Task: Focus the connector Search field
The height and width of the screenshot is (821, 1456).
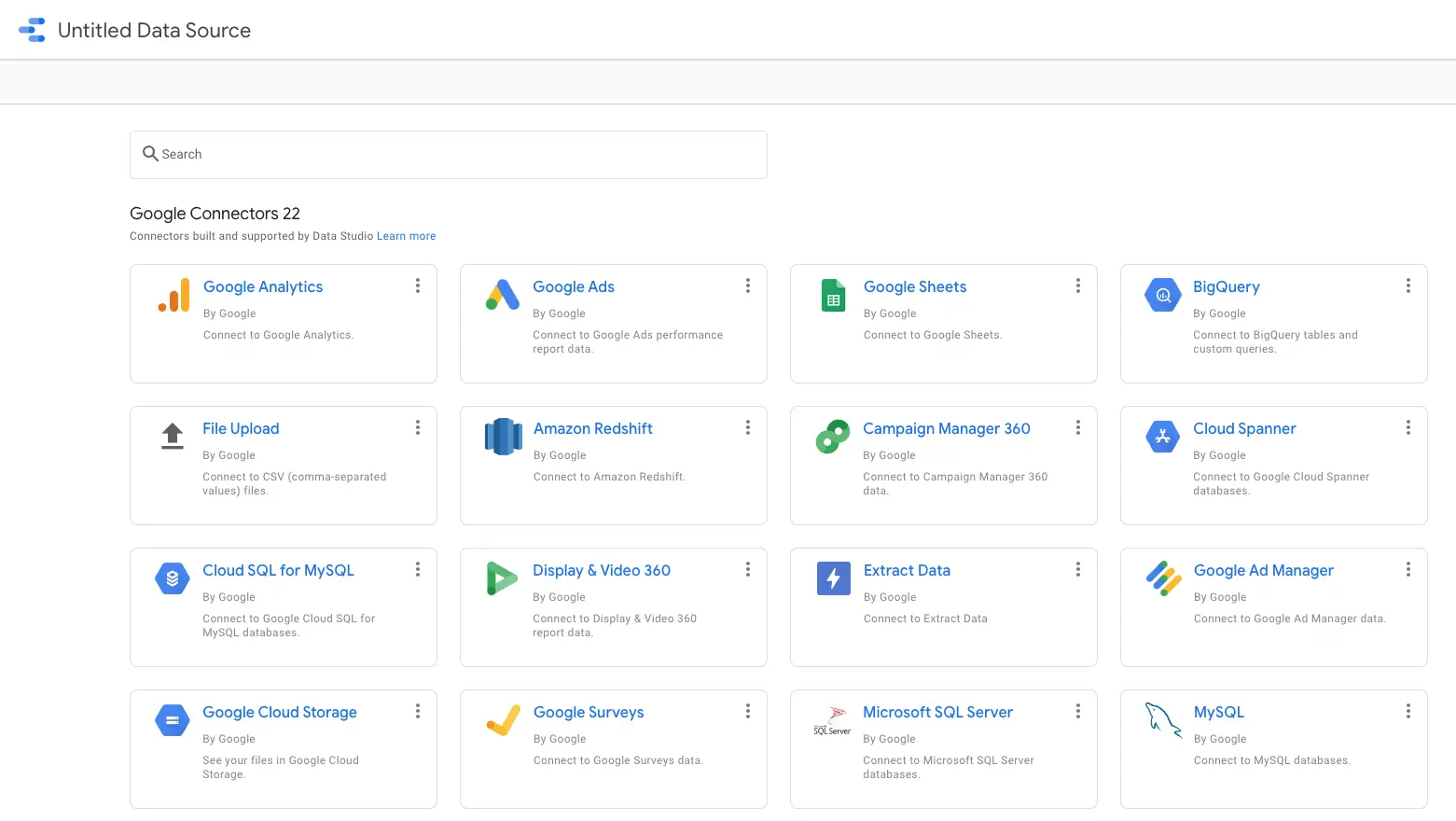Action: coord(449,155)
